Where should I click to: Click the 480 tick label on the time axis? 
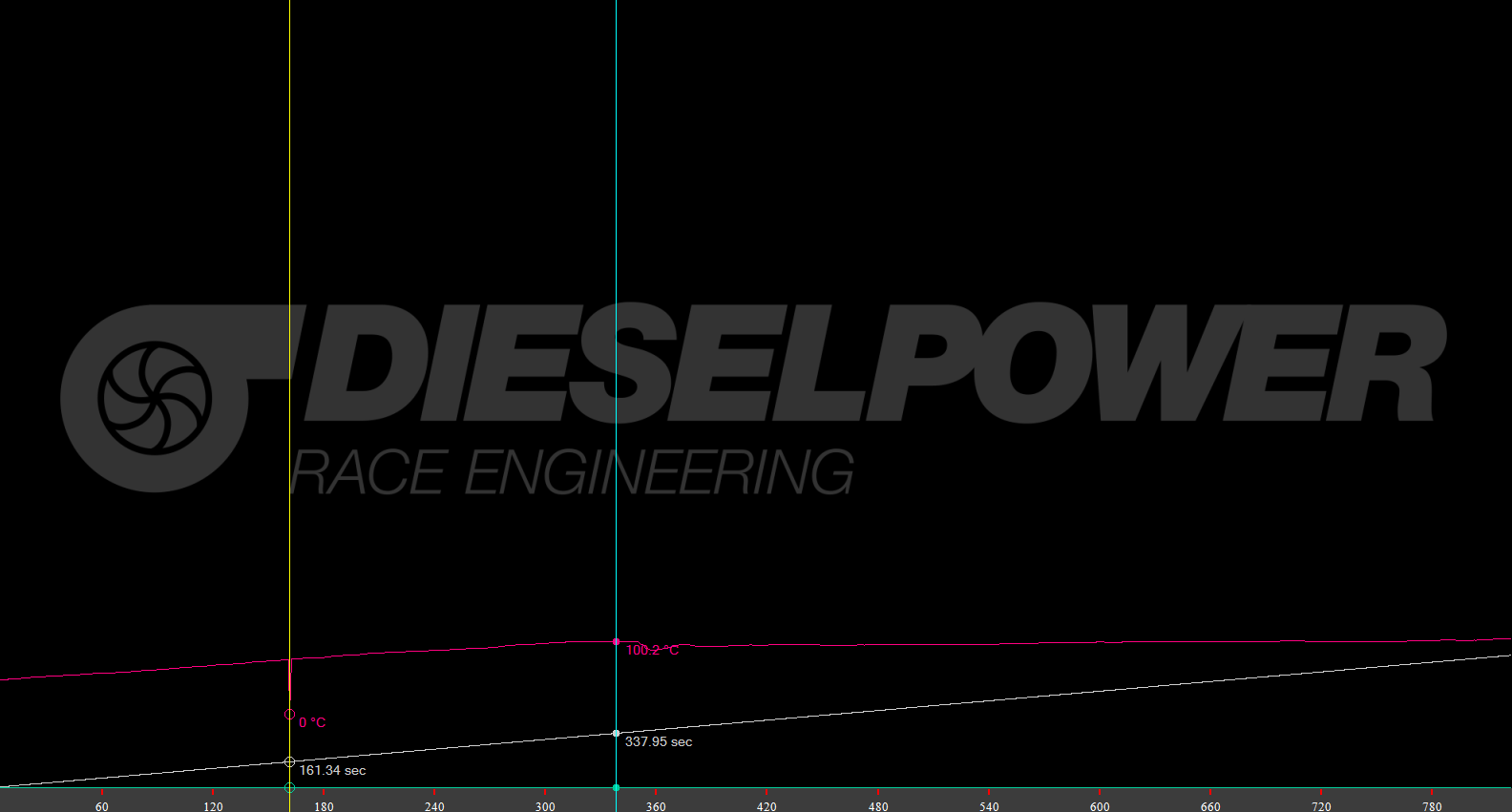click(878, 806)
